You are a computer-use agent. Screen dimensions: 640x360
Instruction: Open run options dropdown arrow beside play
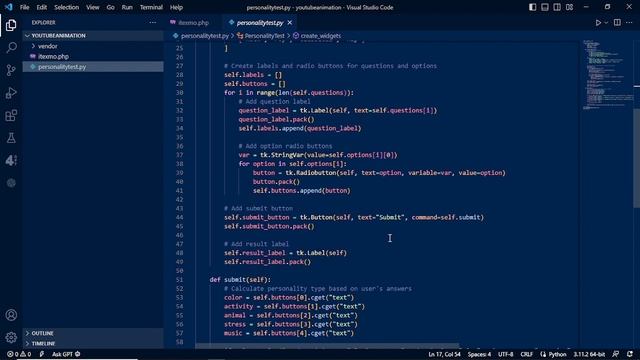[606, 23]
